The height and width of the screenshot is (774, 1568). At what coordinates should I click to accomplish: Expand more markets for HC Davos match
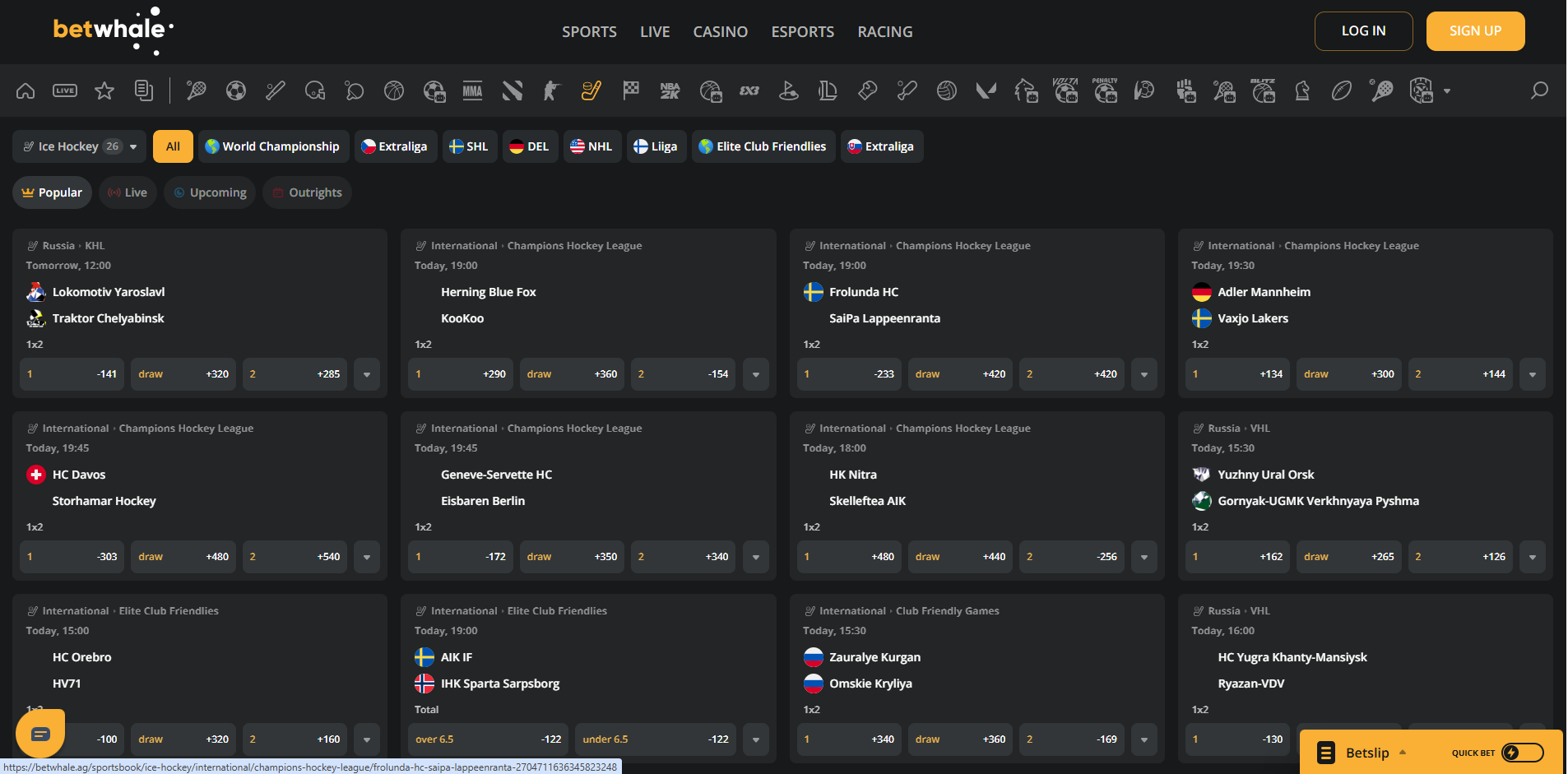point(367,557)
